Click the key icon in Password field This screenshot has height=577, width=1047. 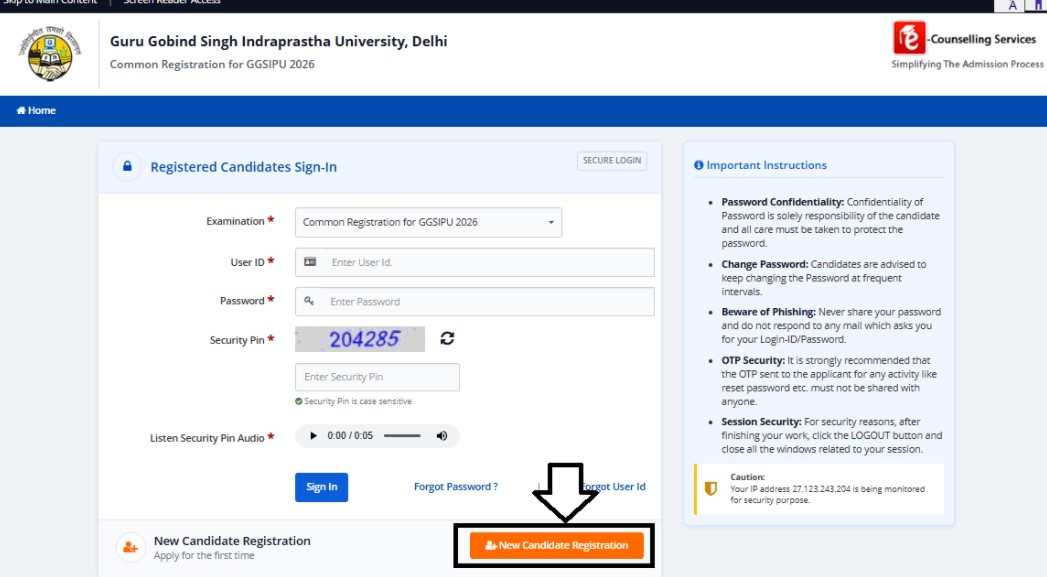point(309,301)
